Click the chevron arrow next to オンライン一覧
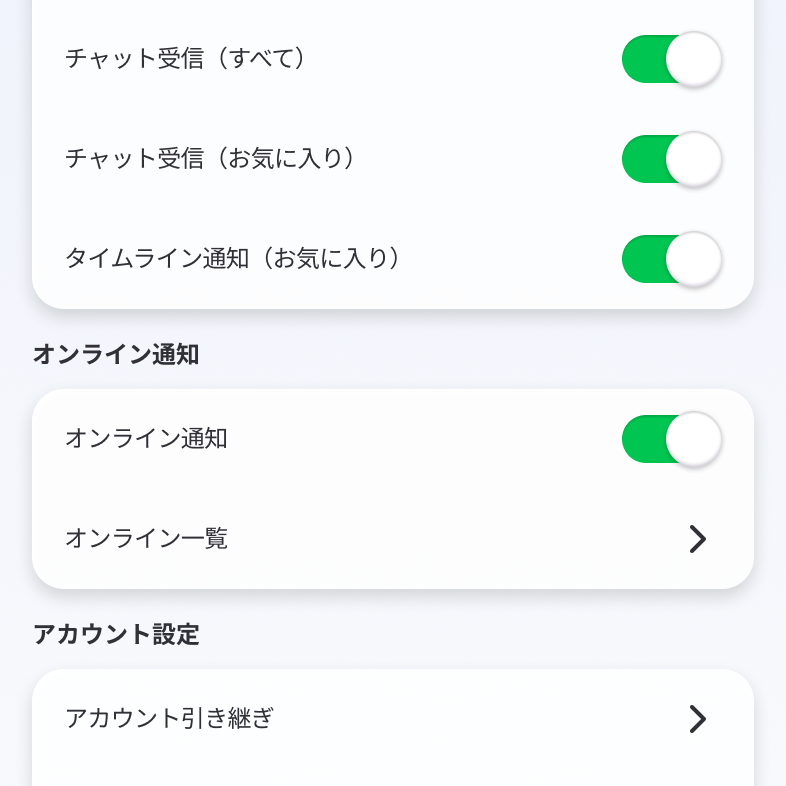 tap(698, 539)
